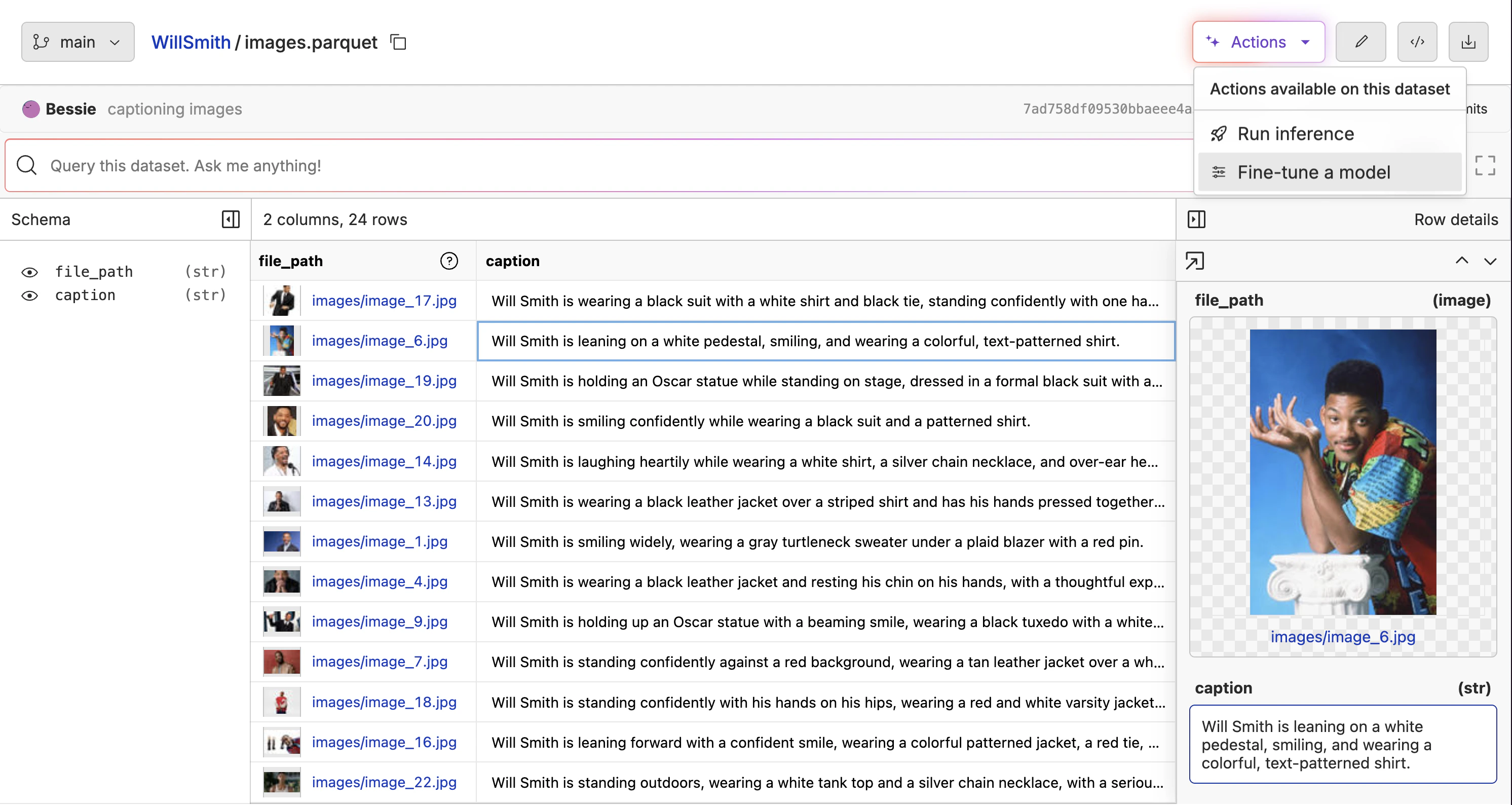Choose Fine-tune a model menu option
The image size is (1512, 805).
(1313, 173)
